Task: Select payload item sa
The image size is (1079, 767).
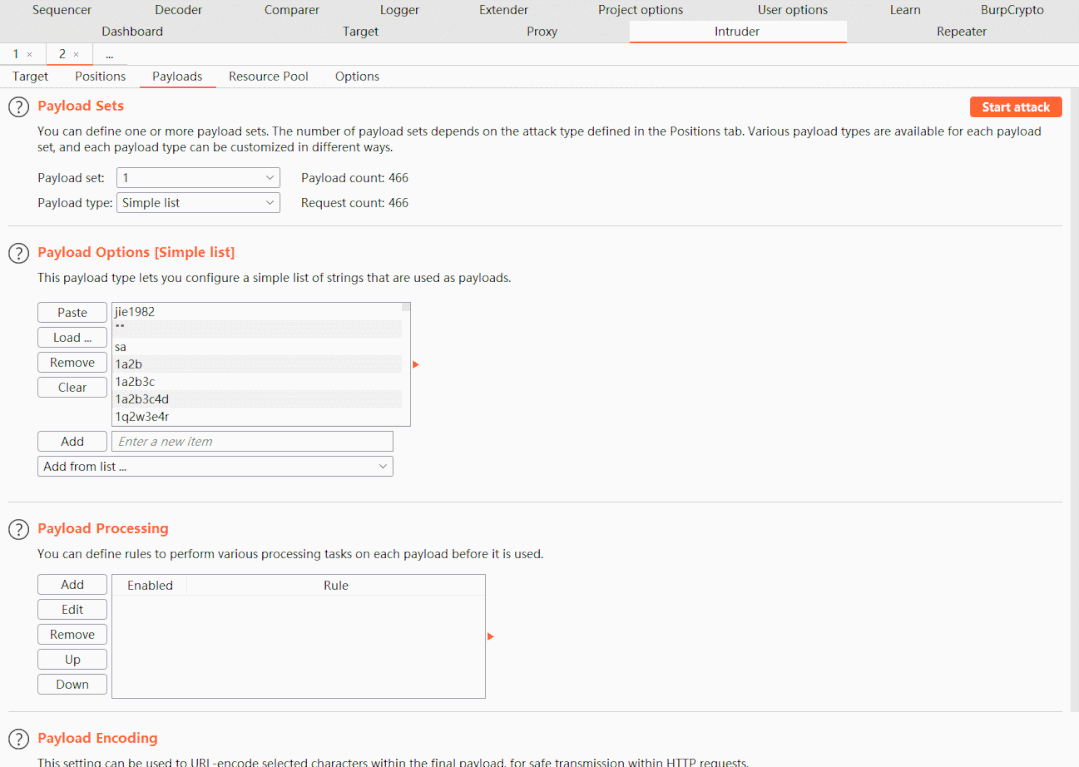Action: coord(257,347)
